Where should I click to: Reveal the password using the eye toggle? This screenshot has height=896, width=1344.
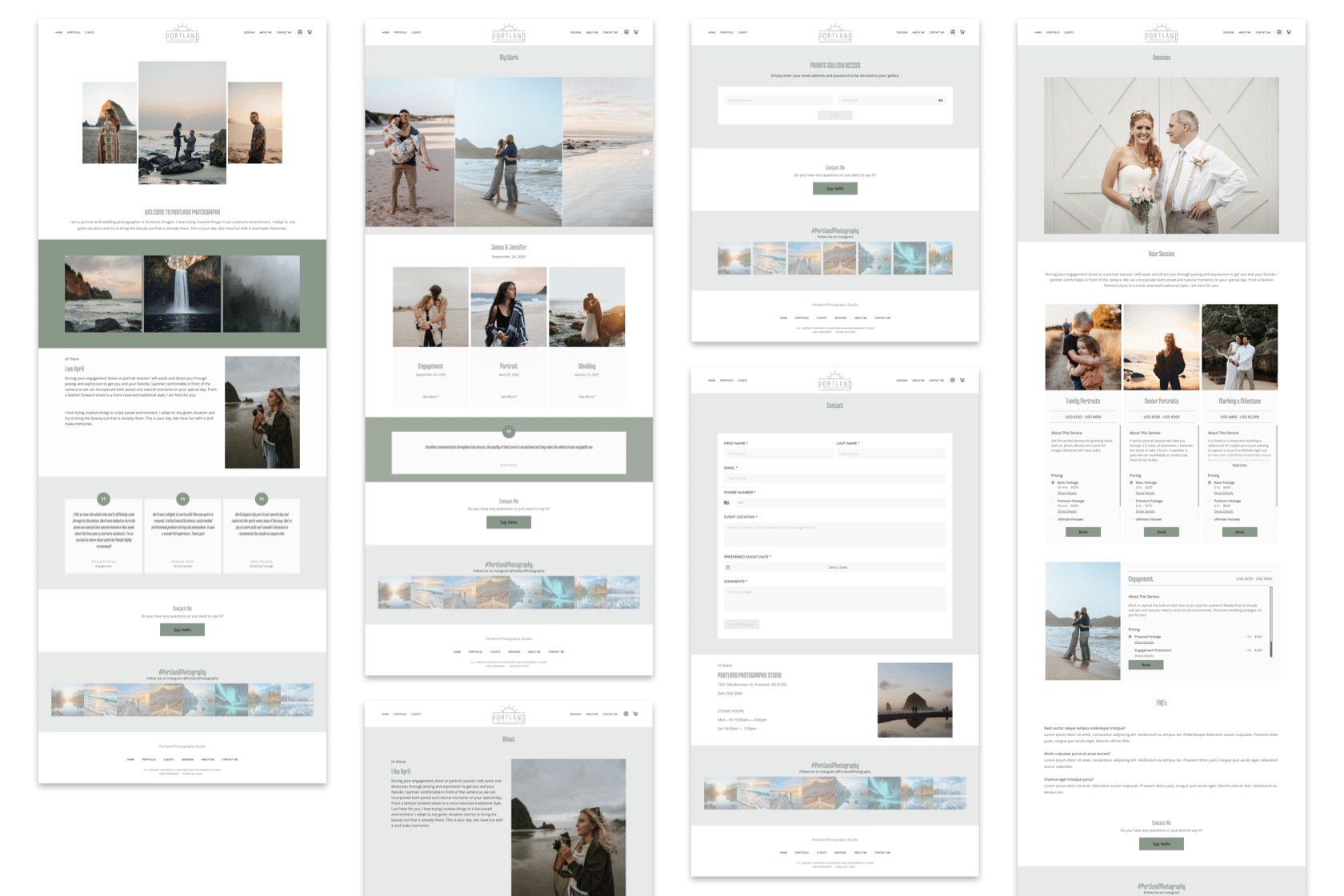click(941, 100)
